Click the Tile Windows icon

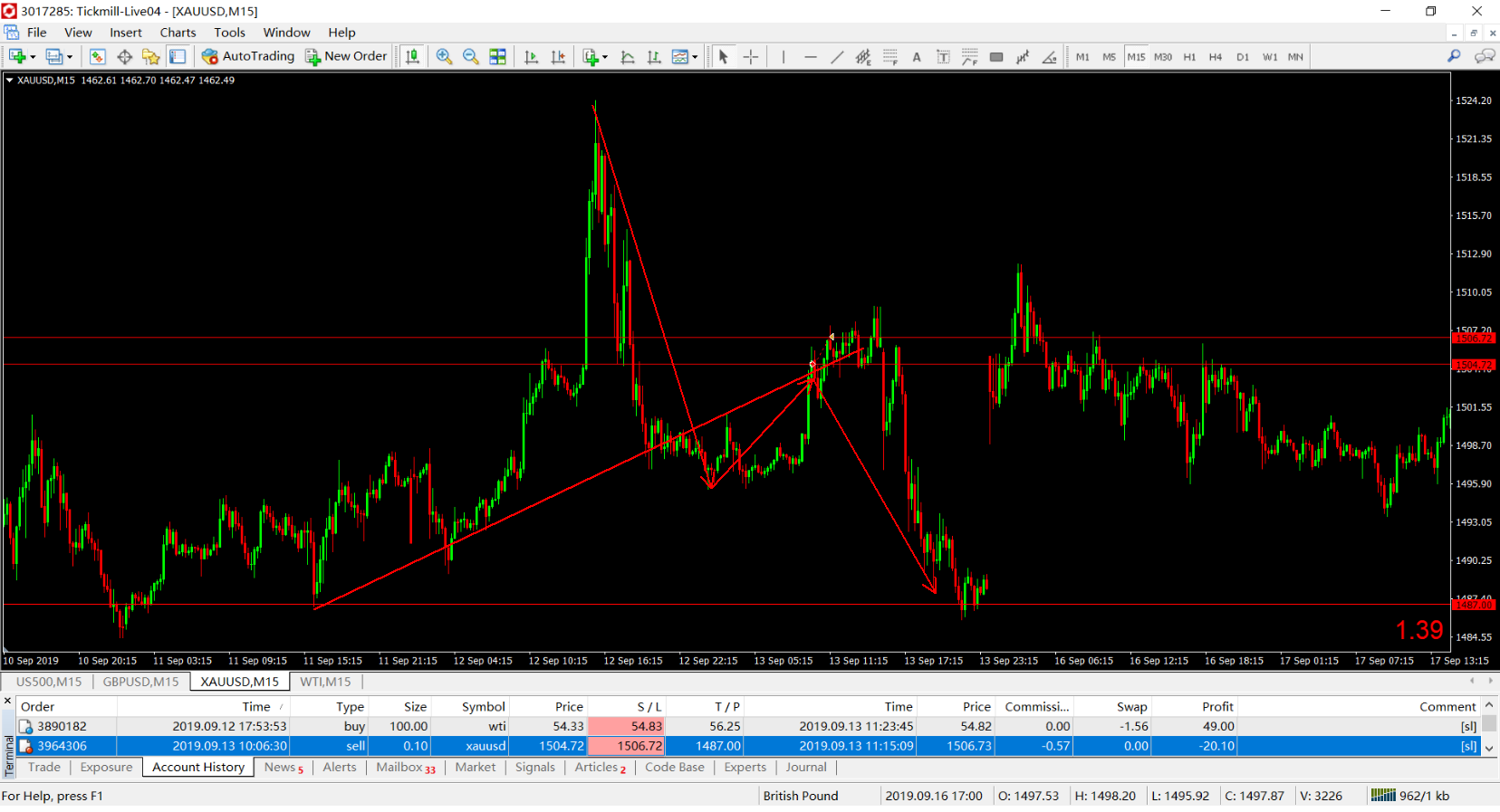(x=498, y=56)
